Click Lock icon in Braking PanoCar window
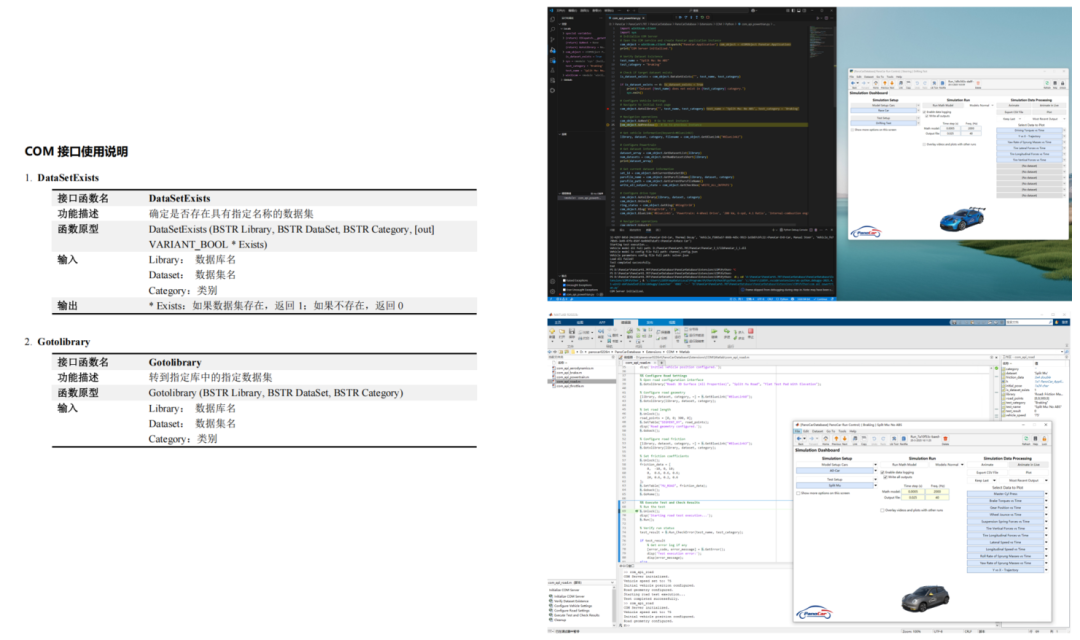Image resolution: width=1080 pixels, height=640 pixels. tap(1044, 438)
